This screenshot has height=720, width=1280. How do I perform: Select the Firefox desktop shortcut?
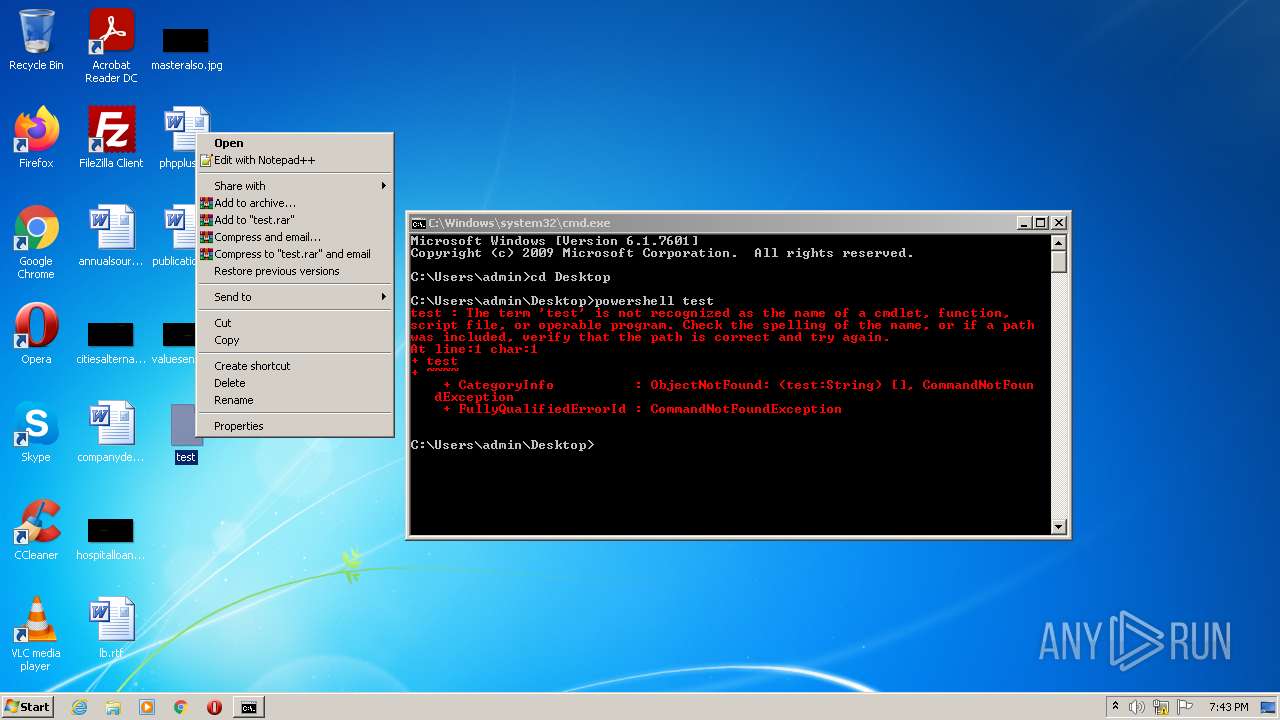pyautogui.click(x=36, y=137)
